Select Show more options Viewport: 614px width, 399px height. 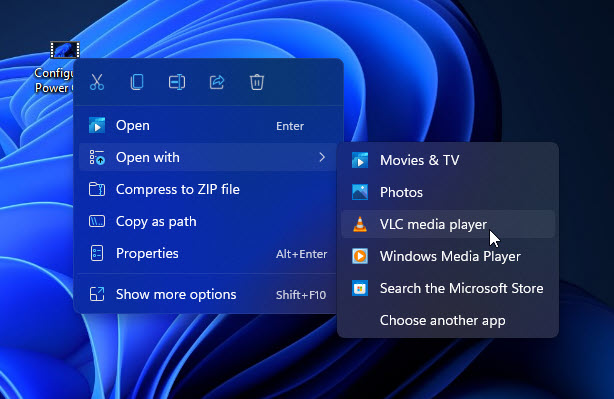[208, 294]
